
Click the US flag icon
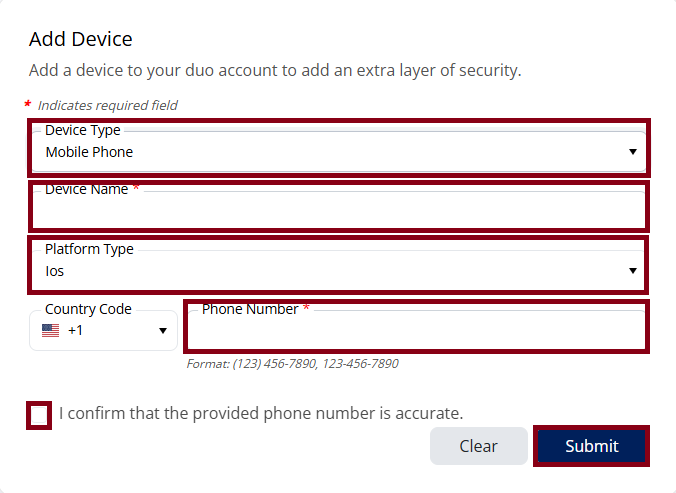(x=50, y=330)
